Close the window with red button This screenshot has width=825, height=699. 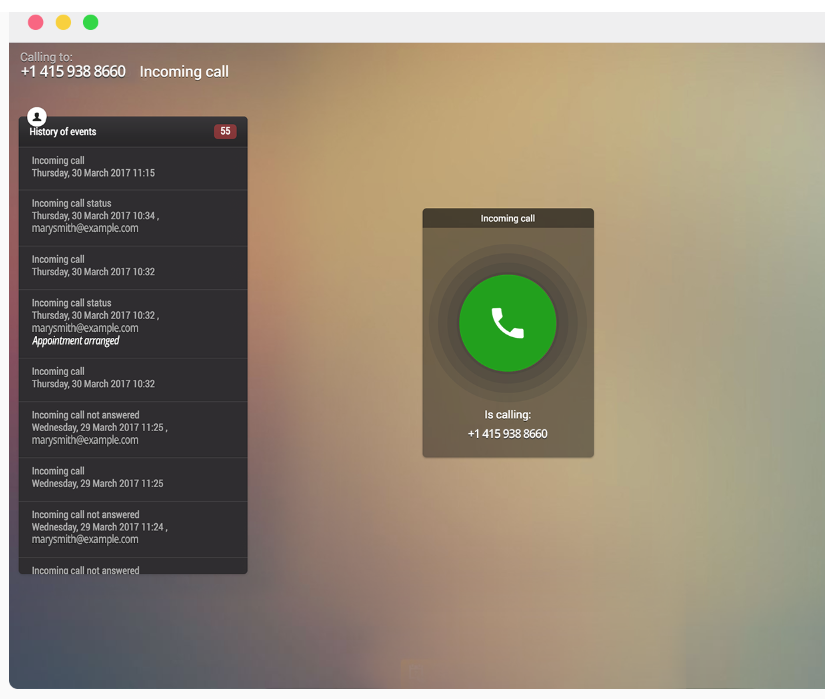[x=35, y=23]
